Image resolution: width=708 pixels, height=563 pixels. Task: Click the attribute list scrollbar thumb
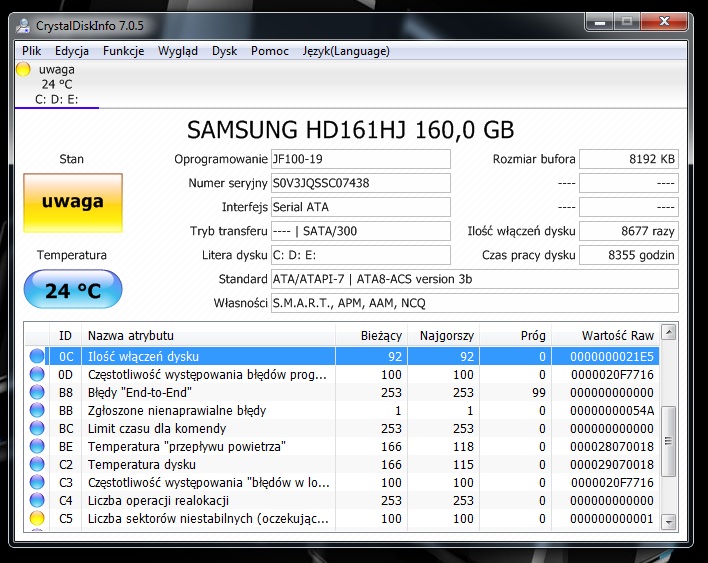[669, 441]
